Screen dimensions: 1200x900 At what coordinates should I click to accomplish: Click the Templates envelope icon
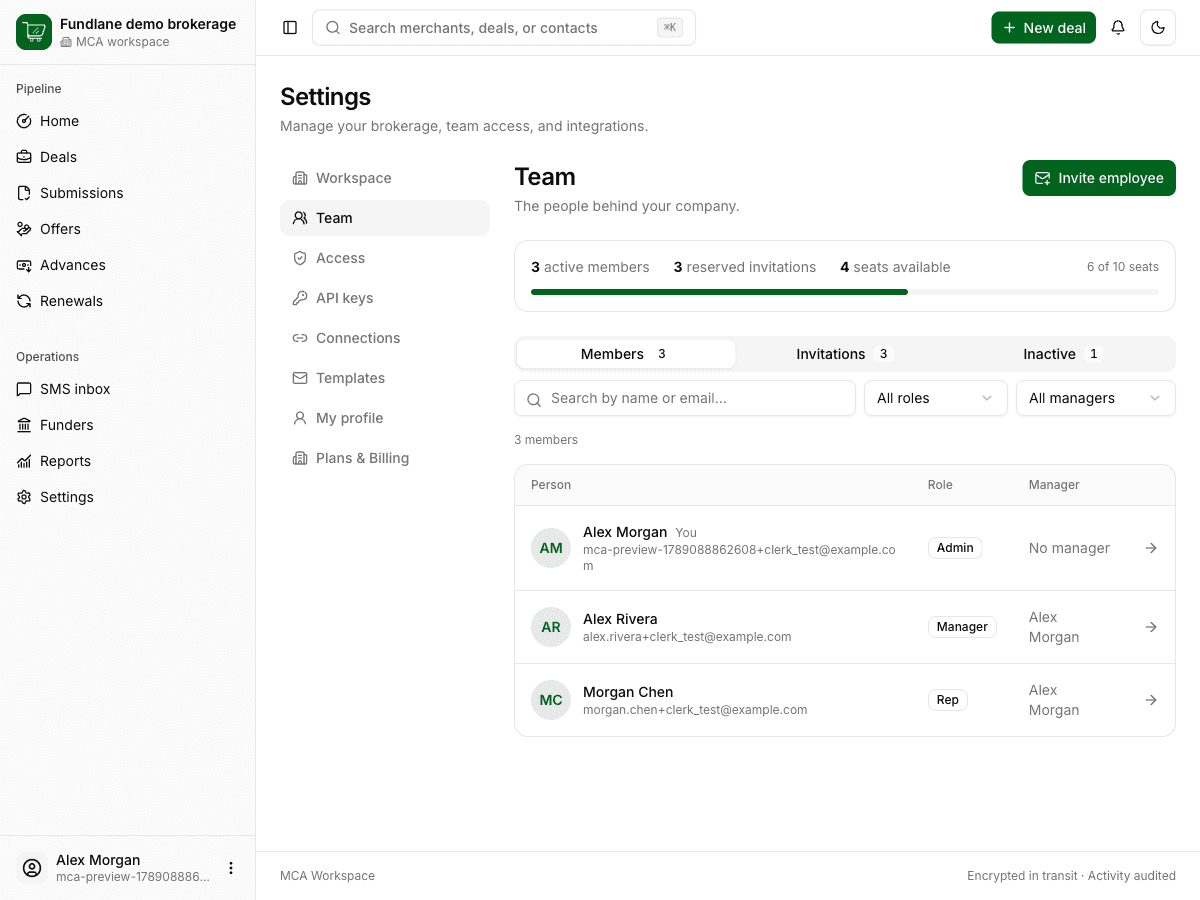point(300,378)
